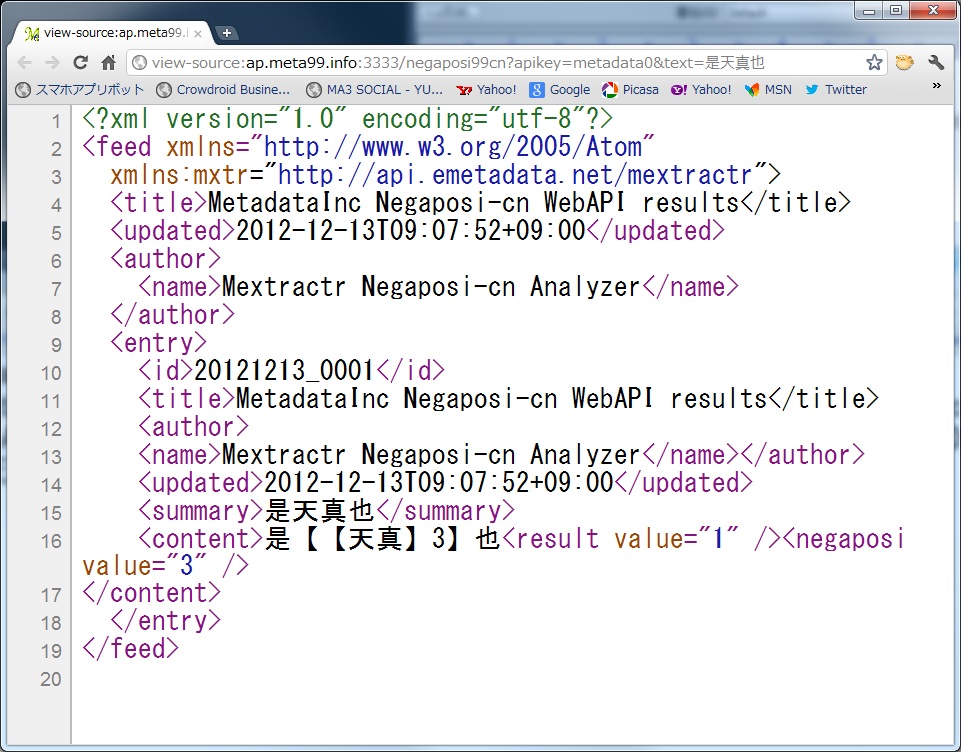Click updated timestamp on line 5

[411, 231]
